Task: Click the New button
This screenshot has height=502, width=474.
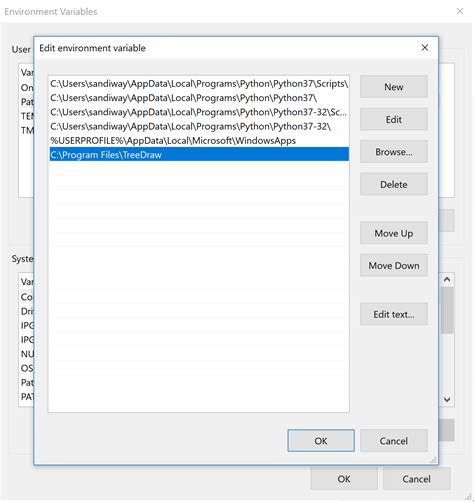Action: click(x=394, y=87)
